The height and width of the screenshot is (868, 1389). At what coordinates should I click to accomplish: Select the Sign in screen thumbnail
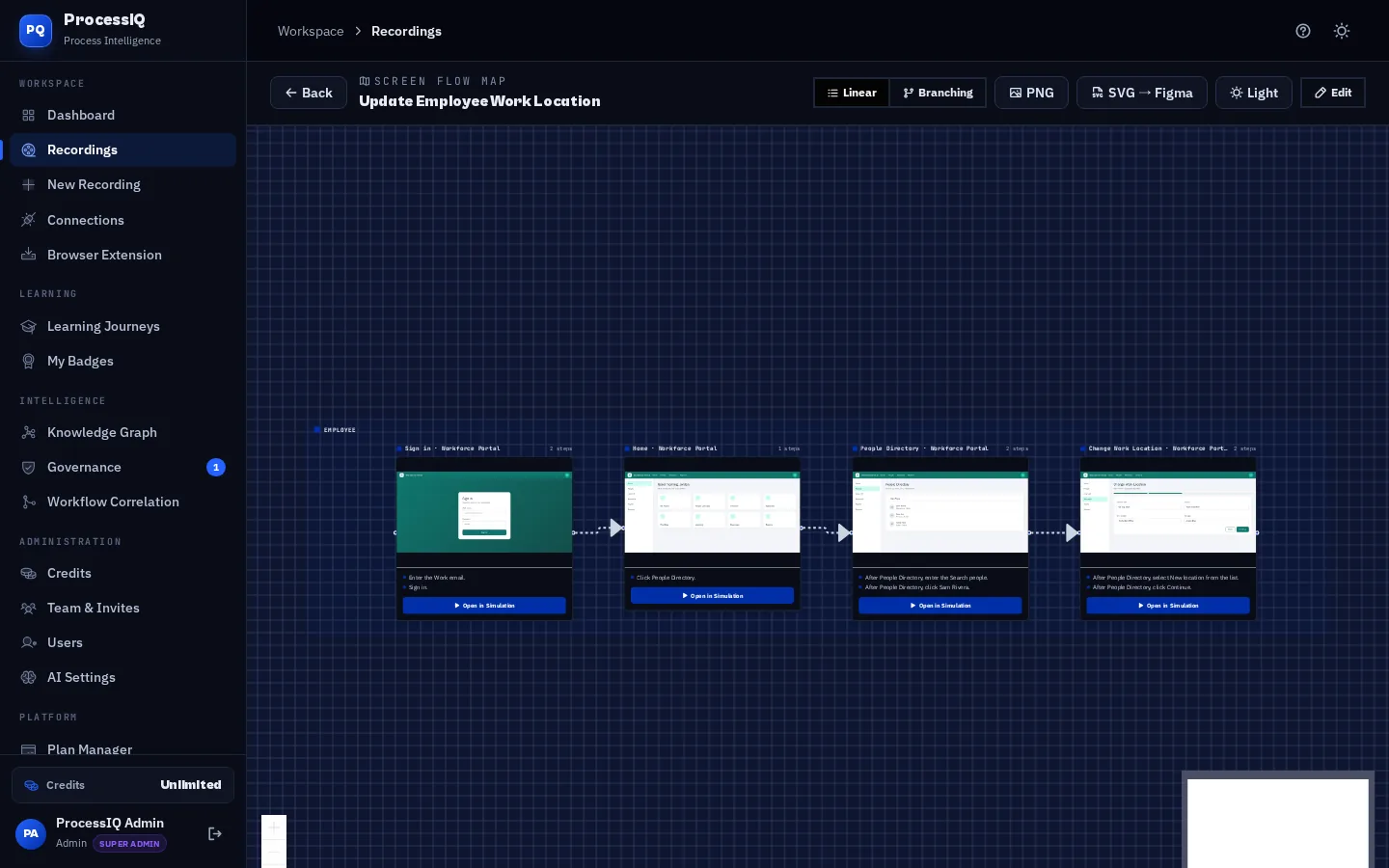click(484, 512)
